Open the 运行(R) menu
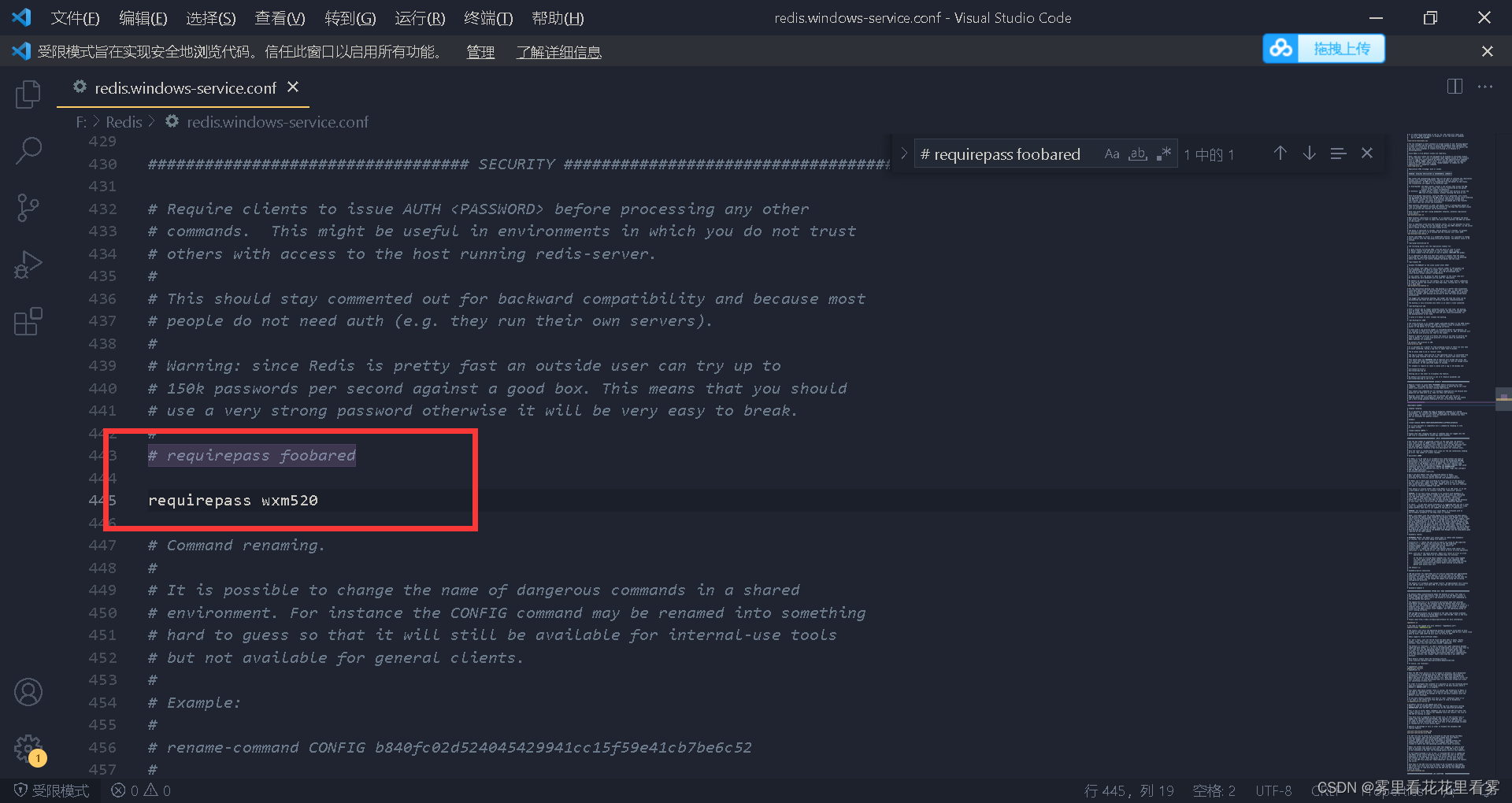 click(420, 18)
